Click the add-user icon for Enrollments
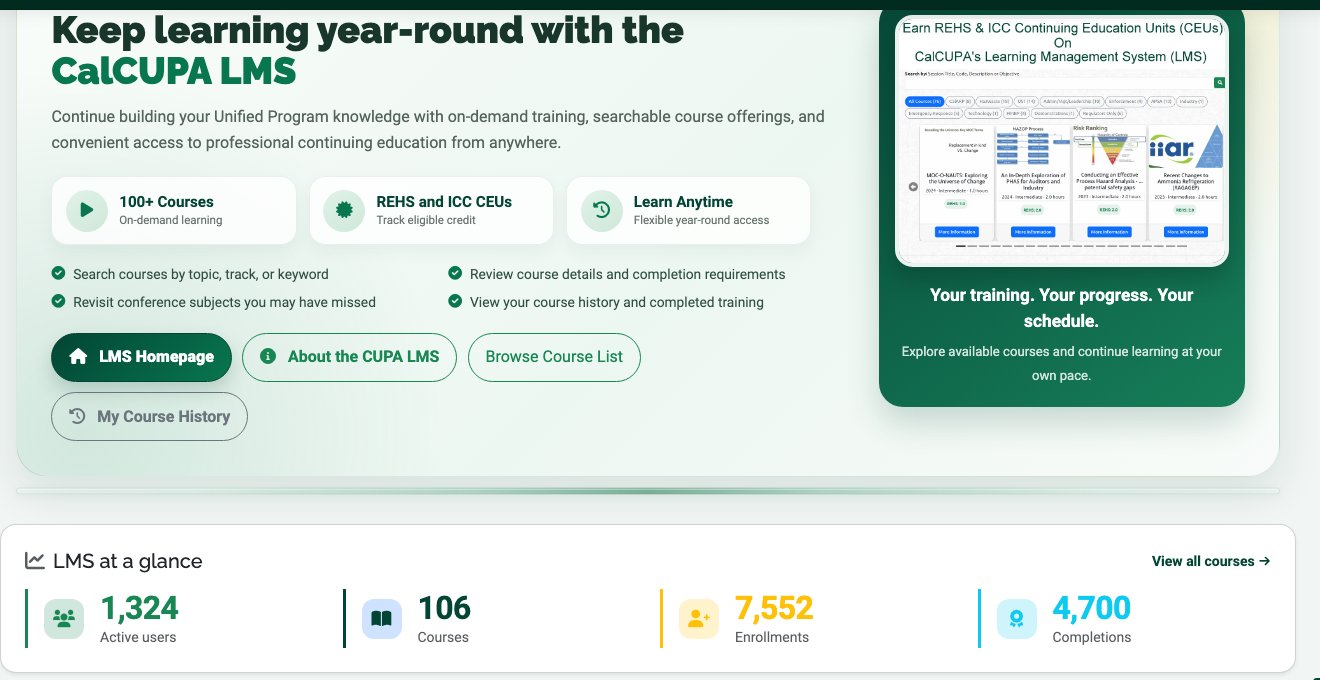This screenshot has height=680, width=1320. click(x=699, y=619)
